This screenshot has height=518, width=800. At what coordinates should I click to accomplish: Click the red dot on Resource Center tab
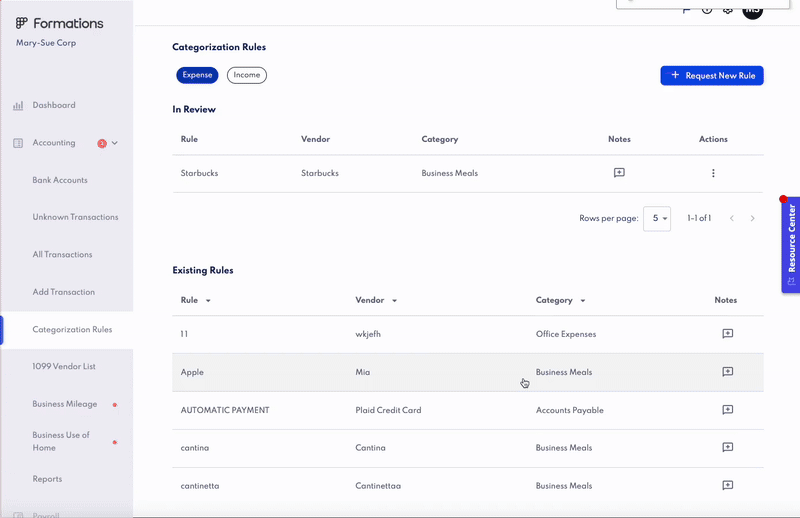point(783,199)
